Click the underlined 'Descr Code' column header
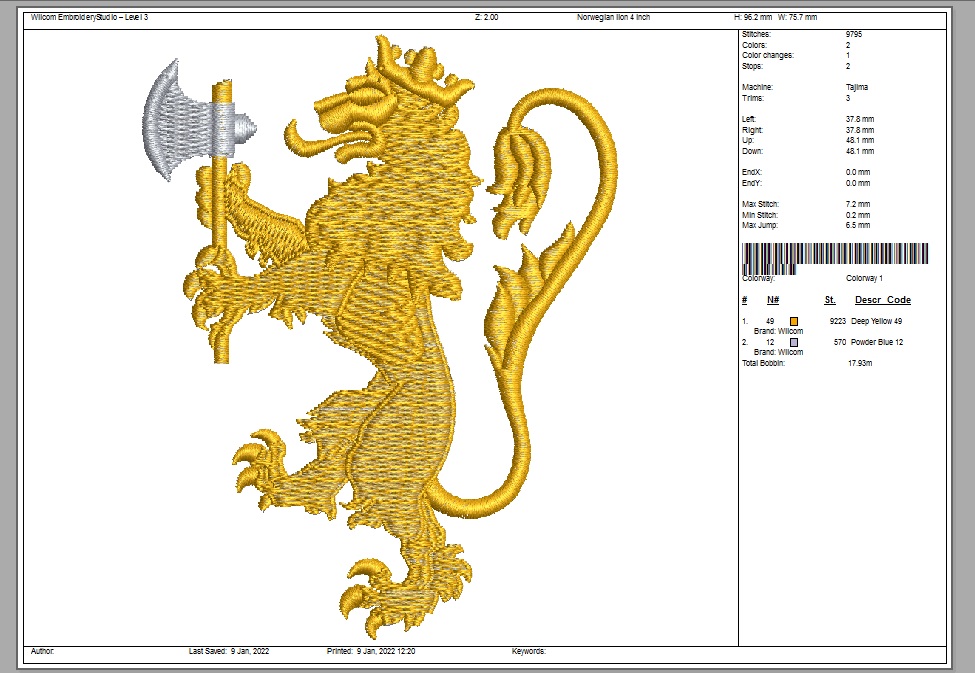 tap(882, 300)
